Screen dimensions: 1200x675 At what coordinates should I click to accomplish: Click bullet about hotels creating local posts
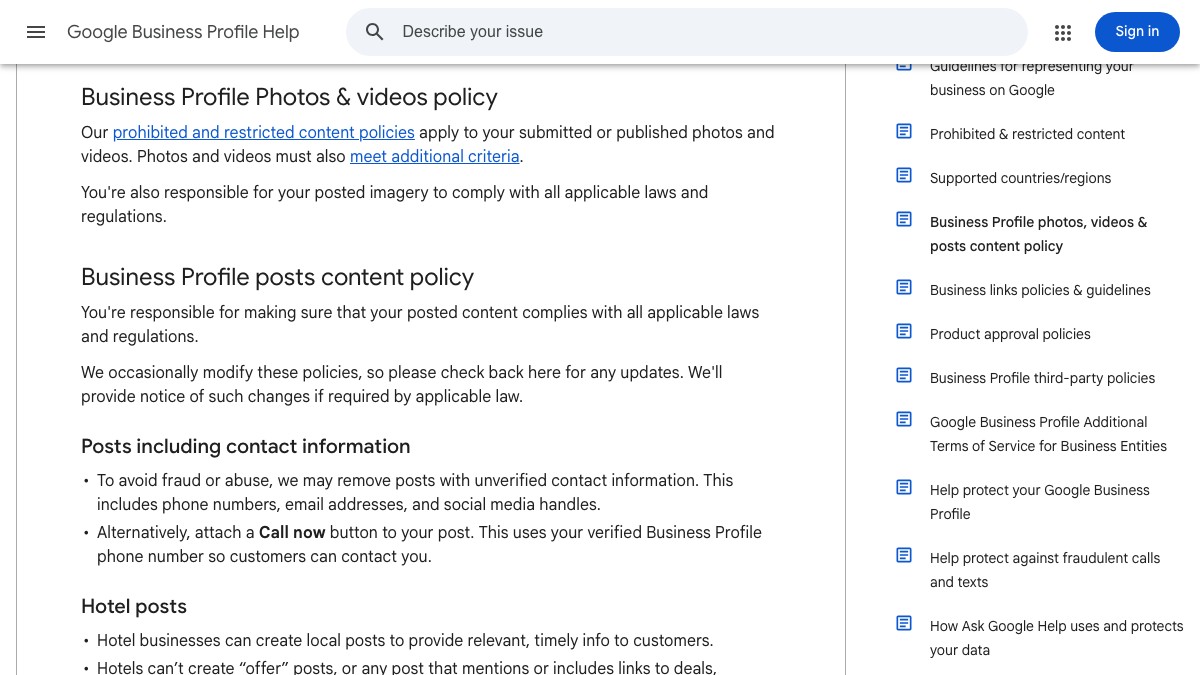click(x=405, y=640)
